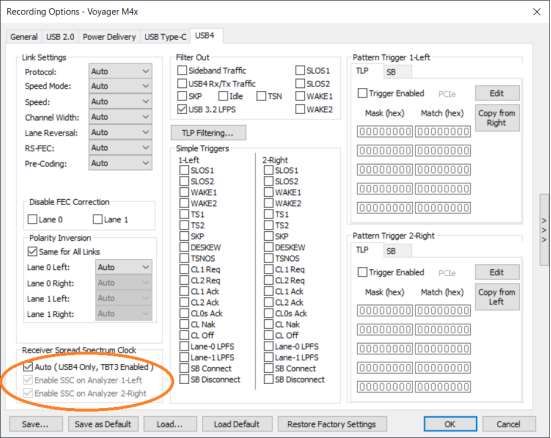Enable 1-Left SLOS1 simple trigger

click(x=184, y=170)
